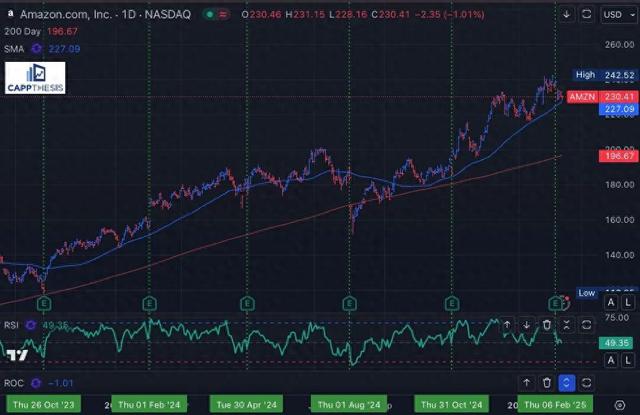Click the TradingView logo
Viewport: 640px width, 415px height.
coord(15,355)
